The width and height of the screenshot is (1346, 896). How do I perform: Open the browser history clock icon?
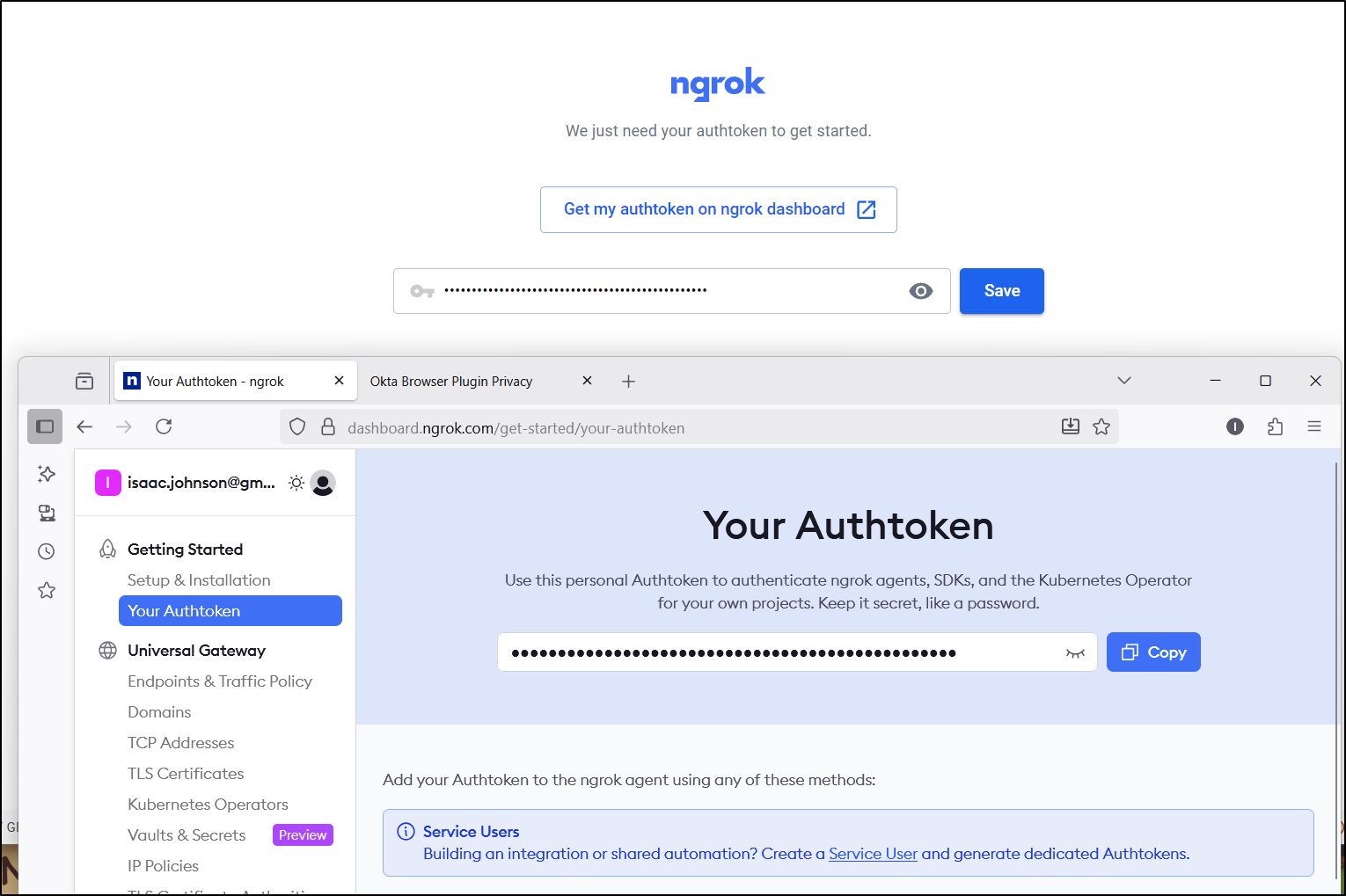47,551
